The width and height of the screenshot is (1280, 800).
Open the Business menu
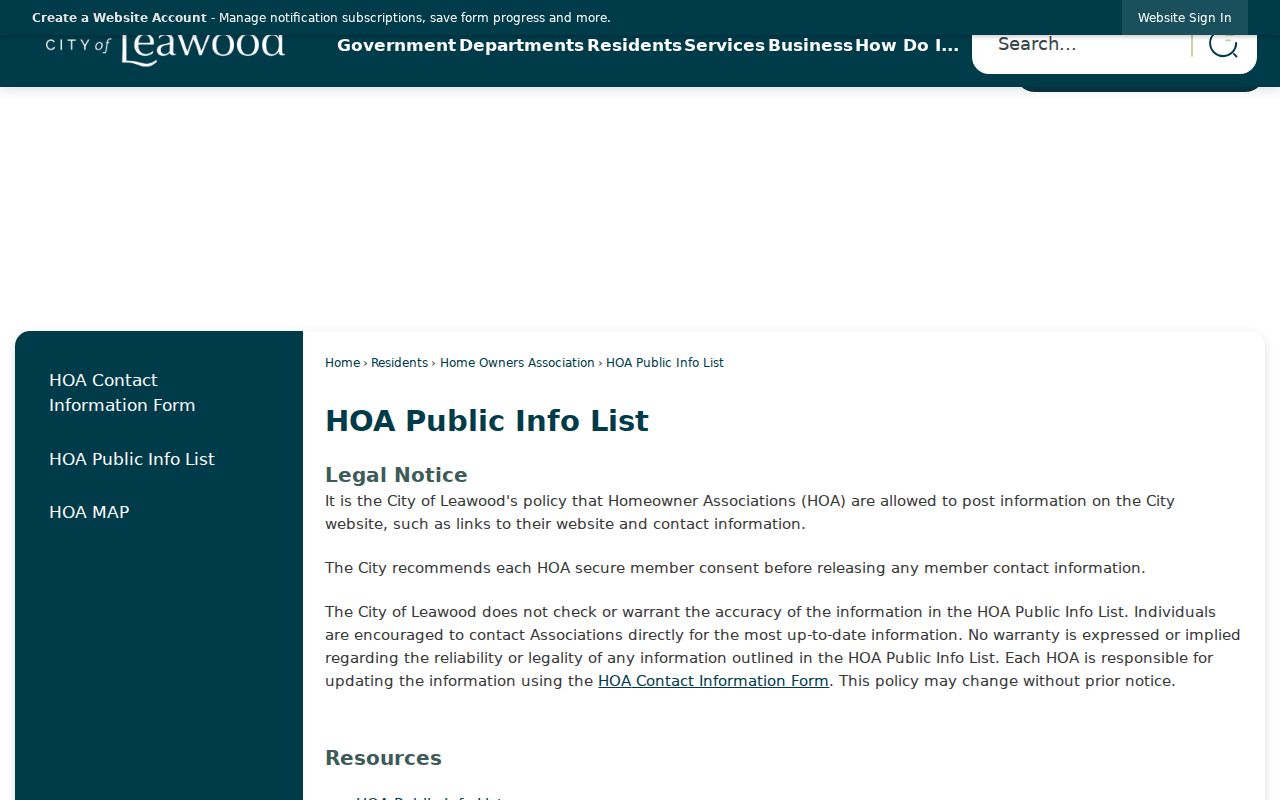[810, 45]
